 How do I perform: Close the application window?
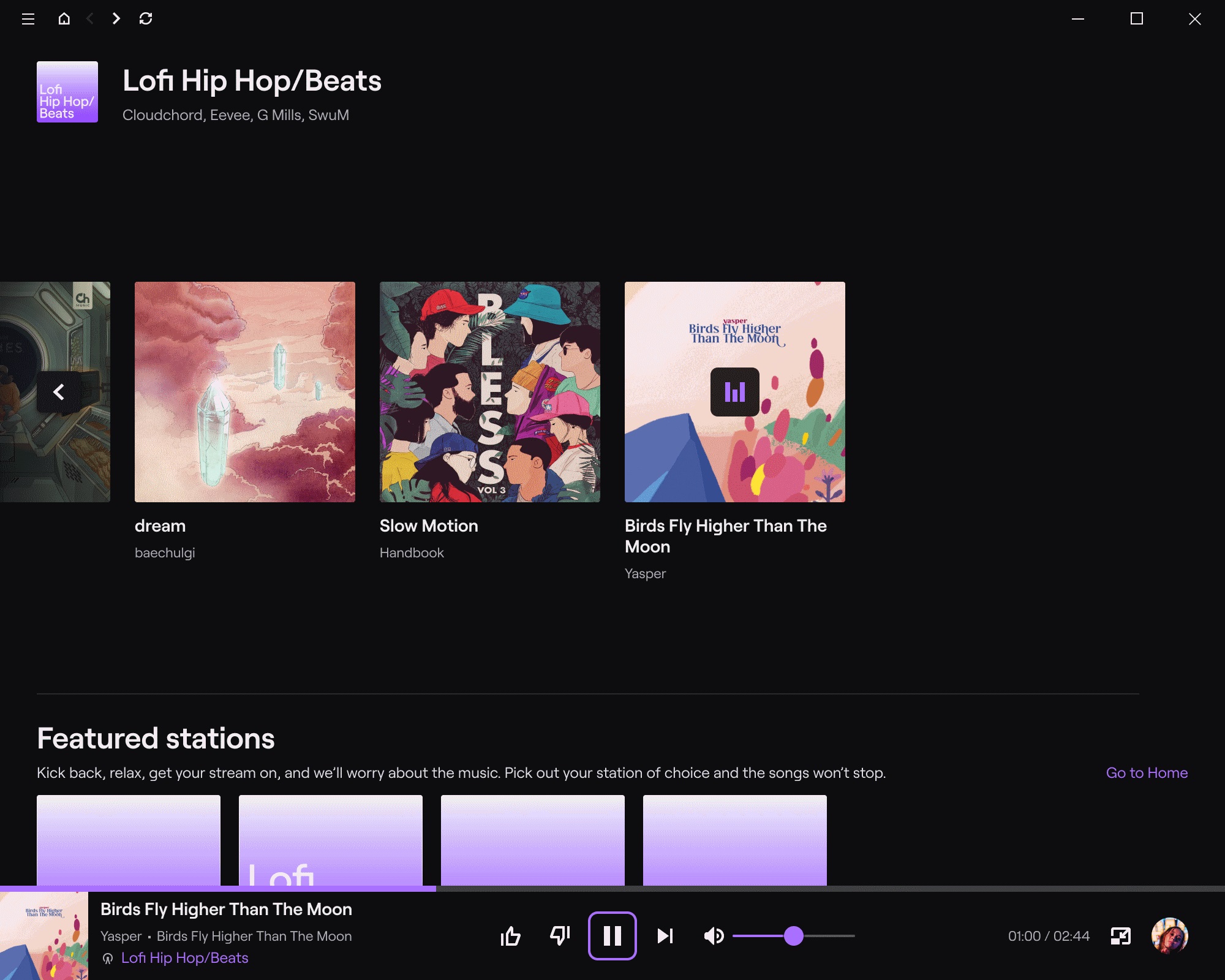(x=1195, y=19)
